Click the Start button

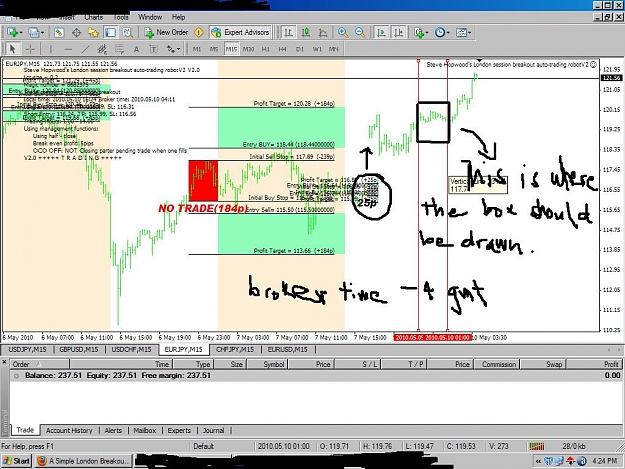[16, 461]
